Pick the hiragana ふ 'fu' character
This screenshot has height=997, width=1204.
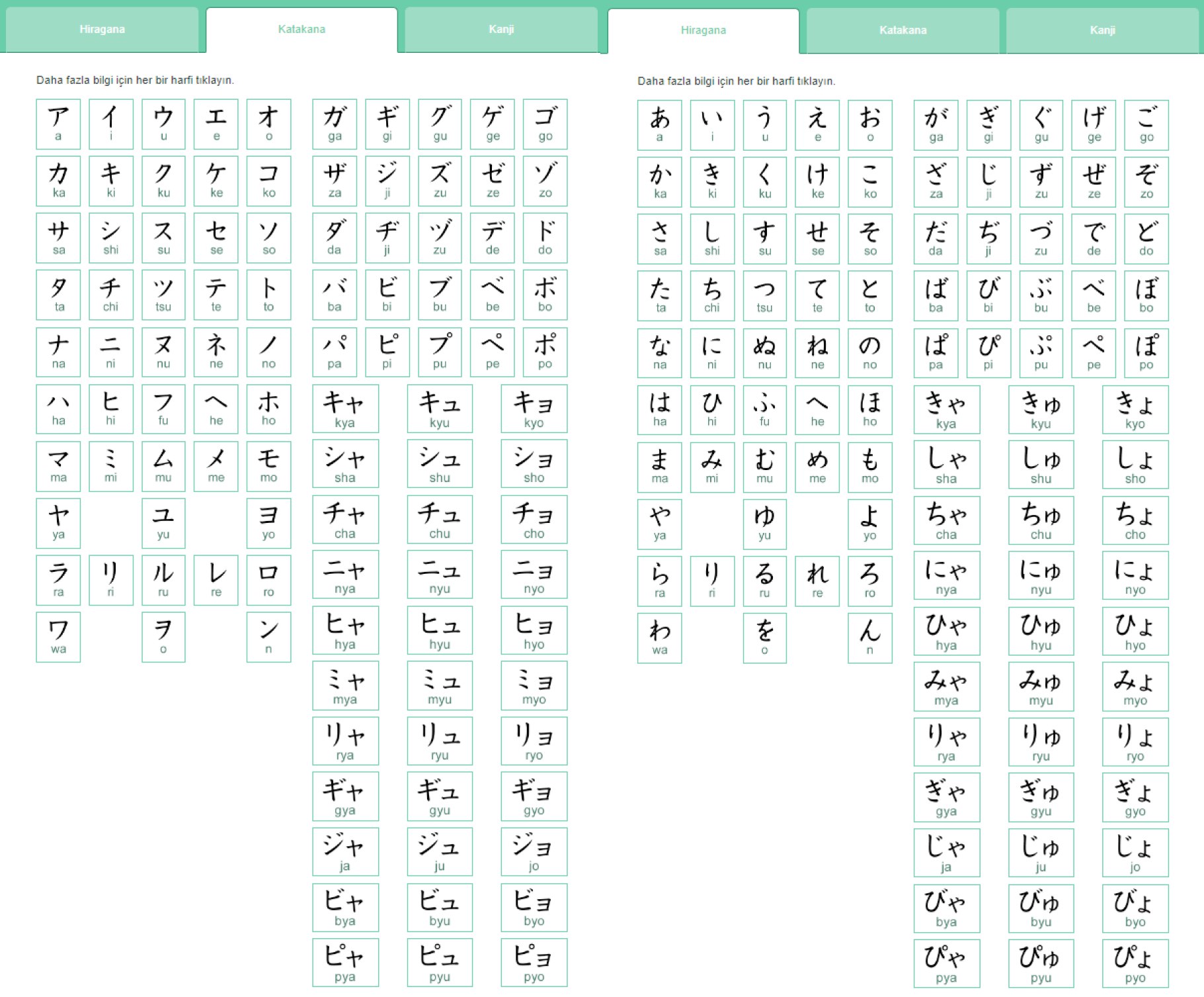(x=764, y=410)
